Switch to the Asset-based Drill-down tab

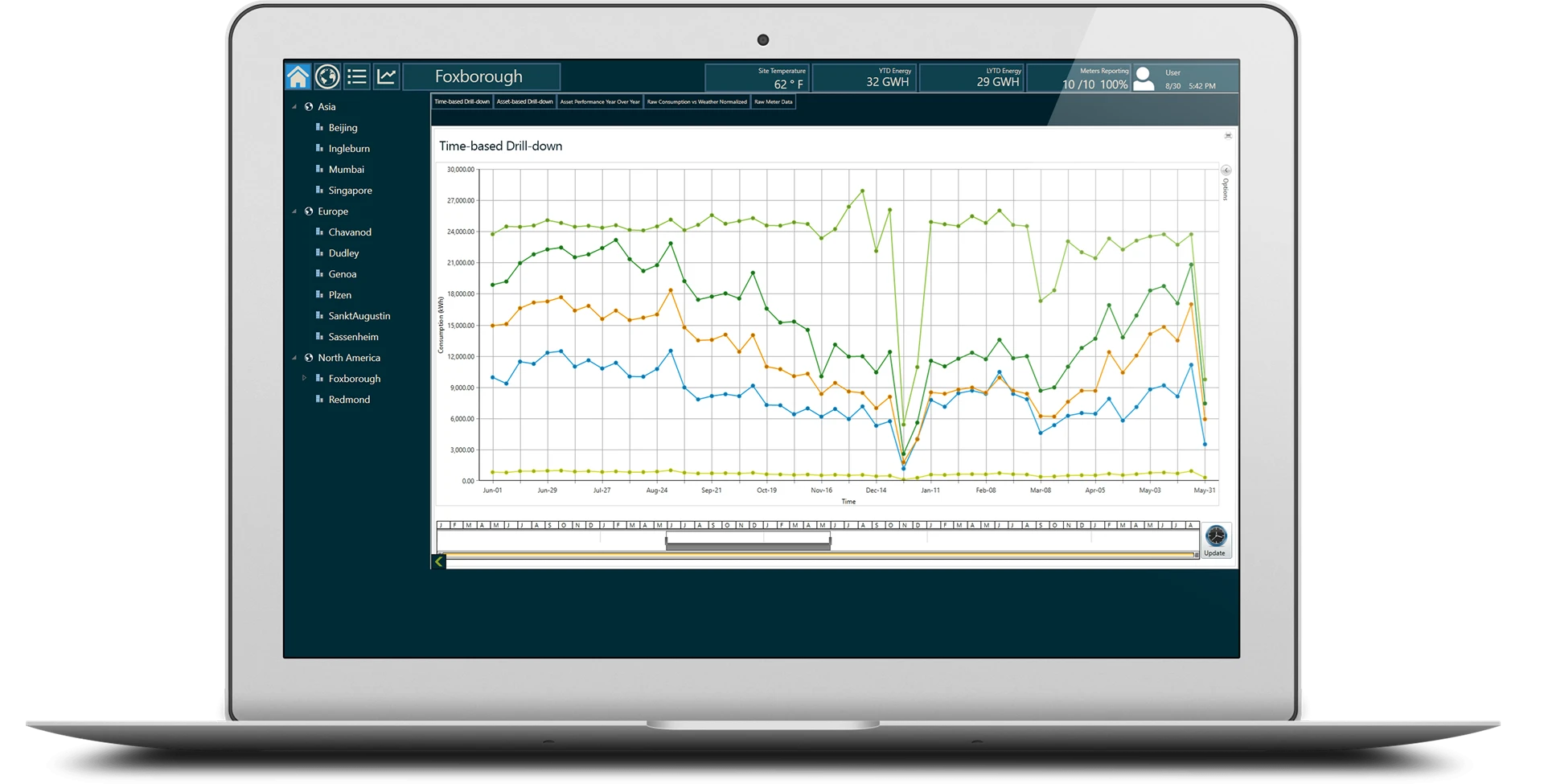pyautogui.click(x=524, y=102)
